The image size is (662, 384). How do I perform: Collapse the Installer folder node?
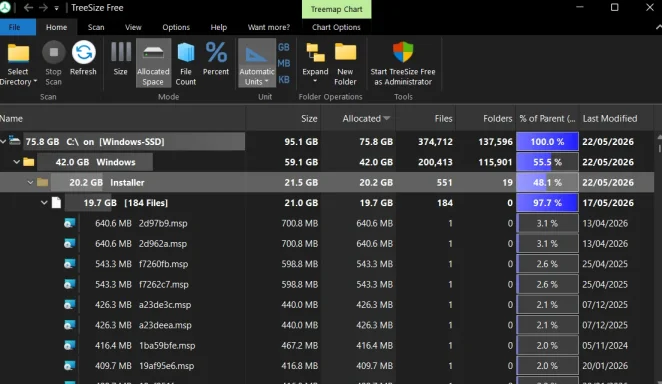30,182
